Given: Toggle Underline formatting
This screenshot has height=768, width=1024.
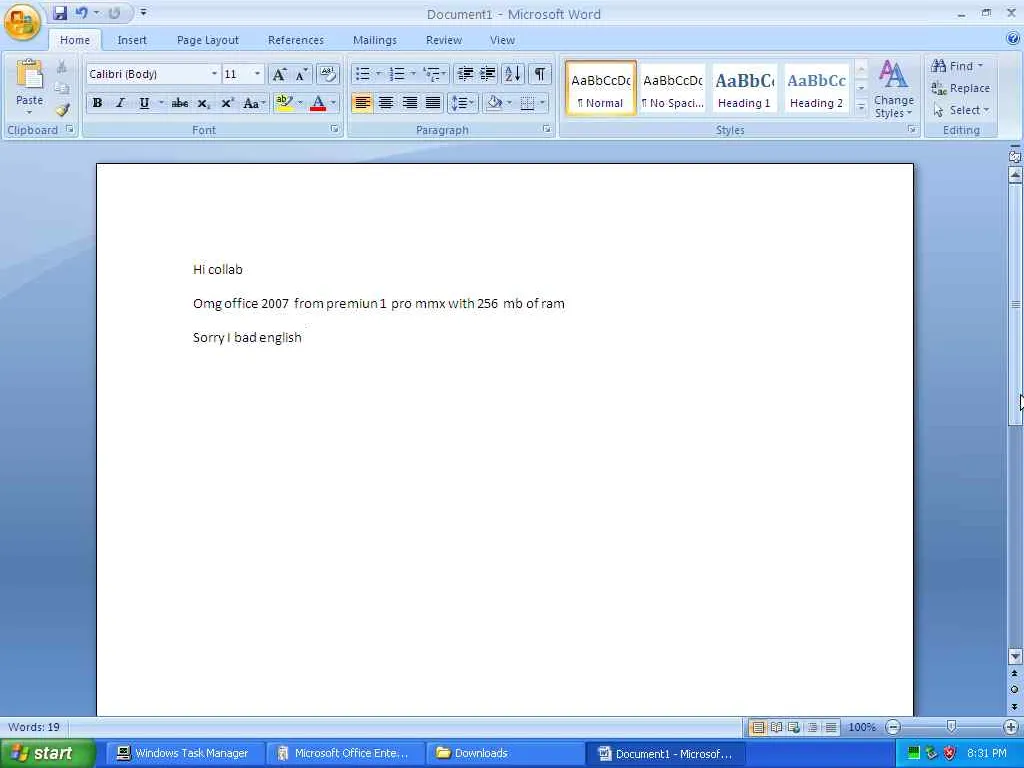Looking at the screenshot, I should coord(144,103).
